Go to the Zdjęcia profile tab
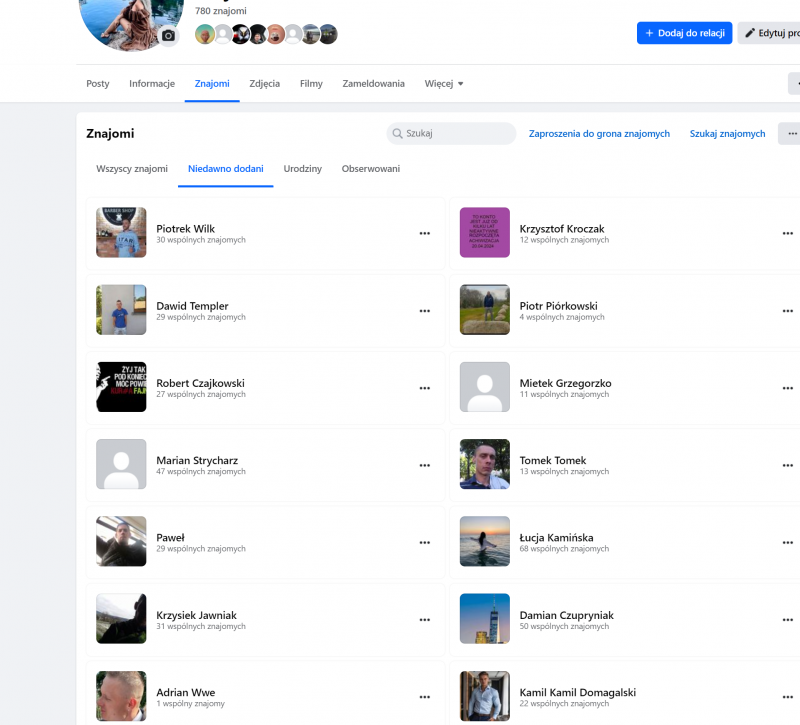The image size is (800, 725). coord(265,84)
